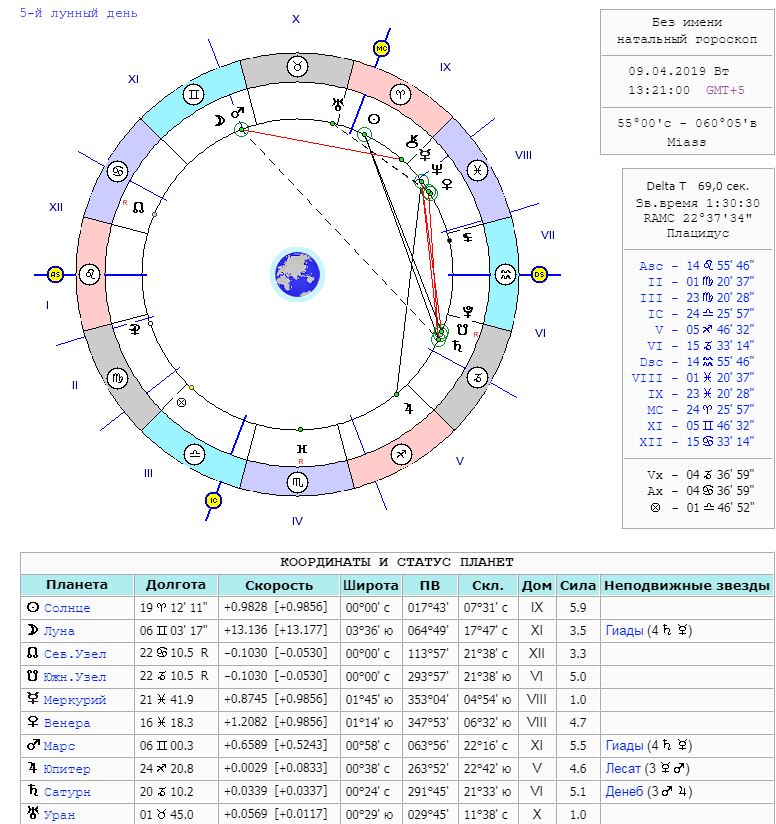Click the yellow DS descendant marker
Screen dimensions: 776x824
point(539,274)
